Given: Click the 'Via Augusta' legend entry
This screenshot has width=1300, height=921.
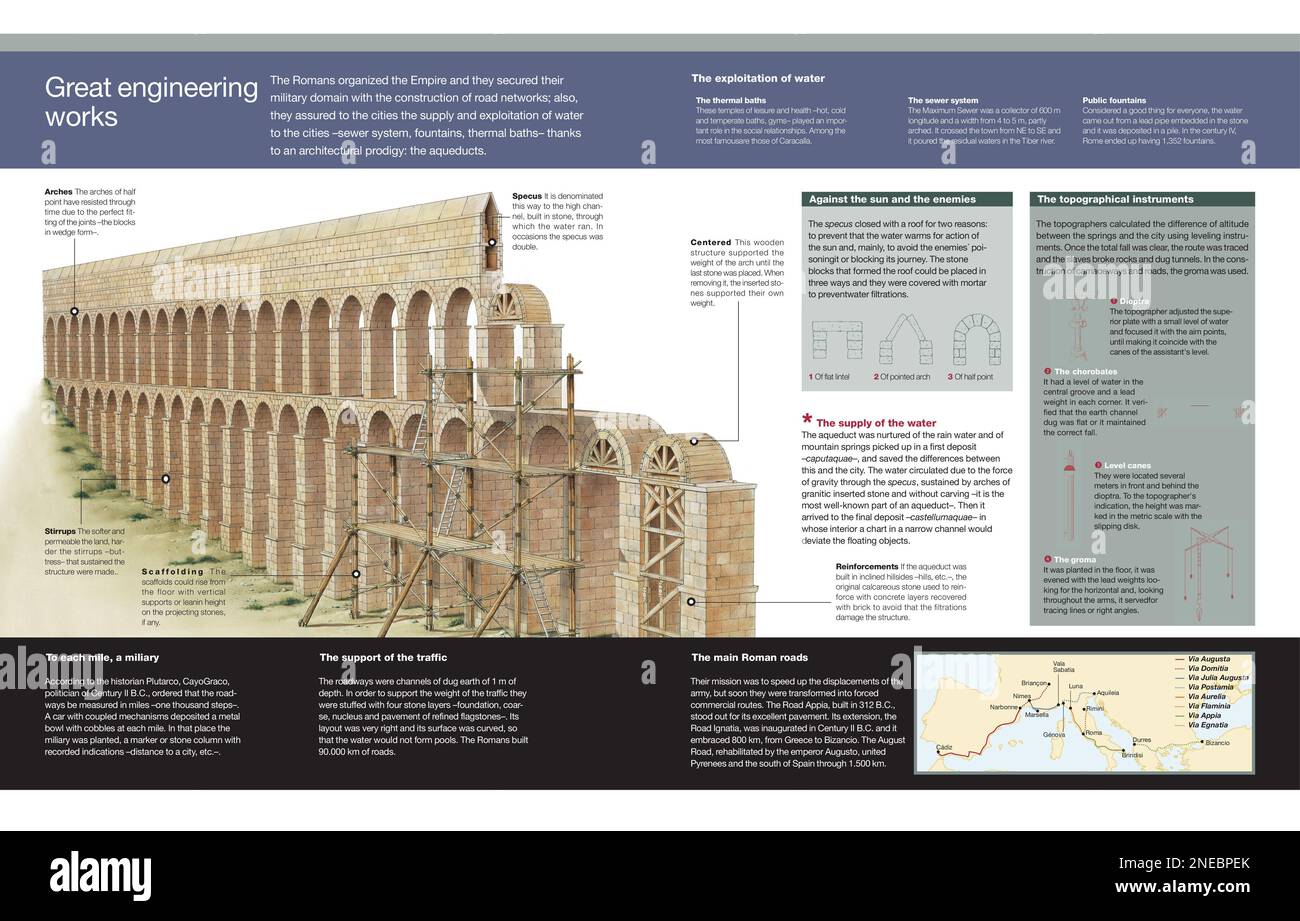Looking at the screenshot, I should pyautogui.click(x=1209, y=660).
